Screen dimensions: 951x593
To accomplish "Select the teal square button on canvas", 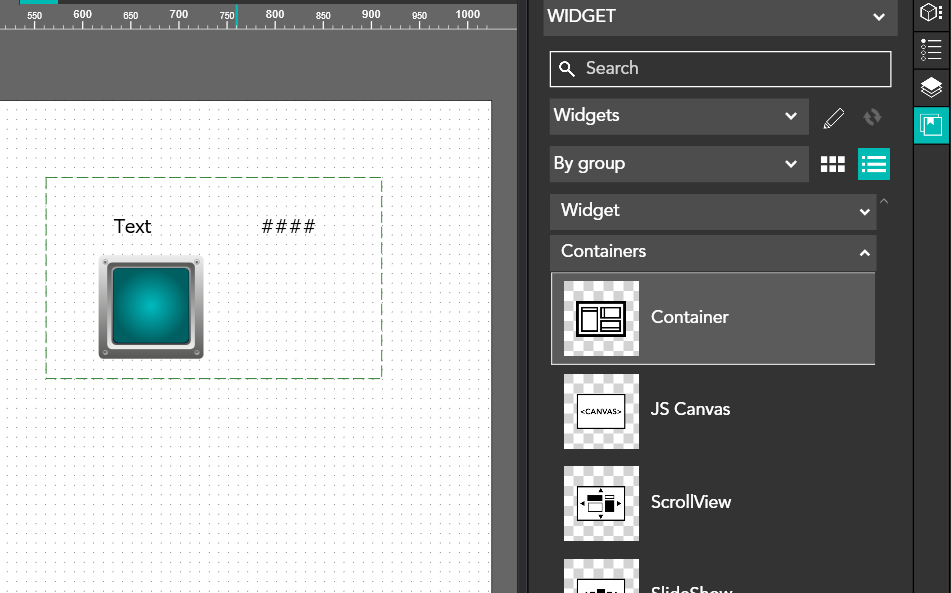I will pyautogui.click(x=151, y=306).
